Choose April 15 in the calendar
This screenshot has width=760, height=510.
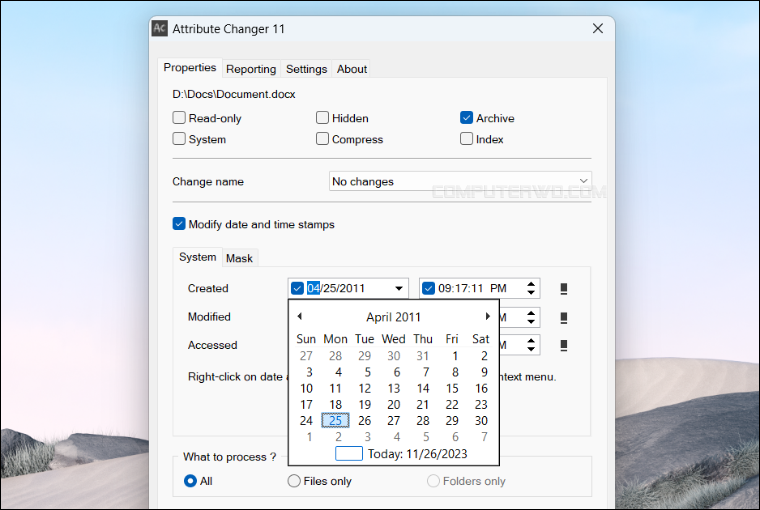coord(452,388)
